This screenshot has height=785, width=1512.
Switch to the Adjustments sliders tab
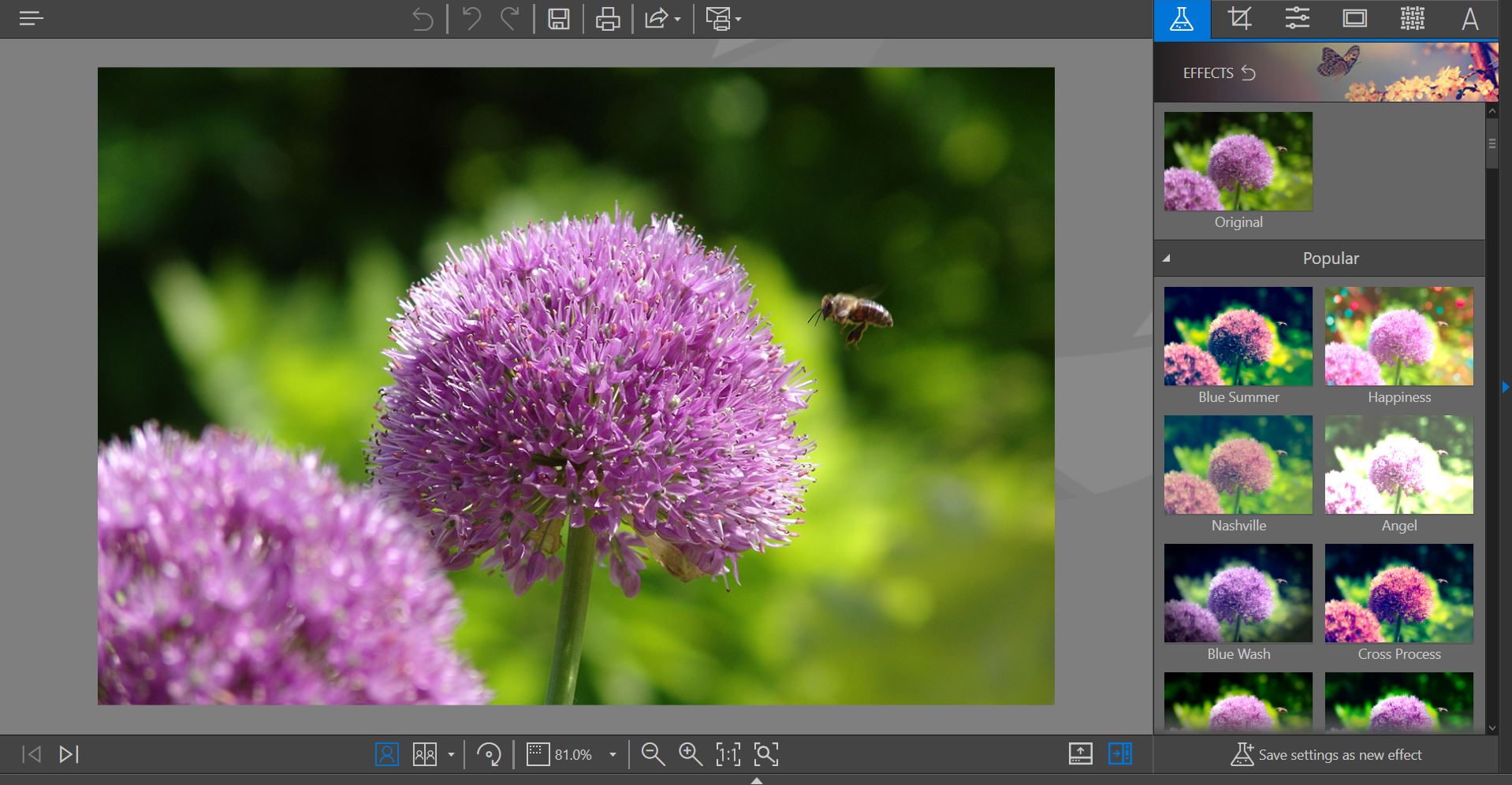1297,19
